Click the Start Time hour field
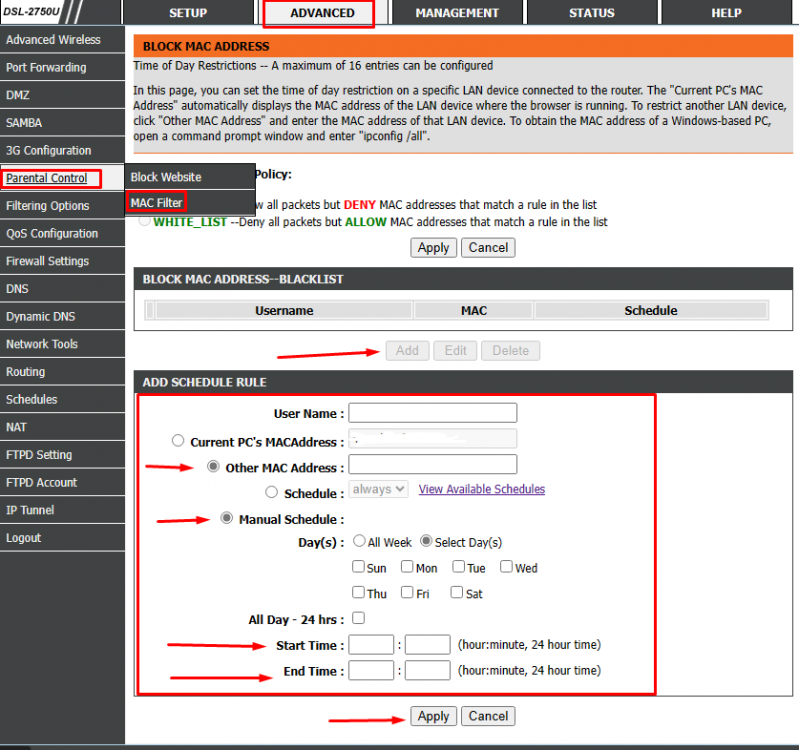The height and width of the screenshot is (750, 799). [x=371, y=645]
